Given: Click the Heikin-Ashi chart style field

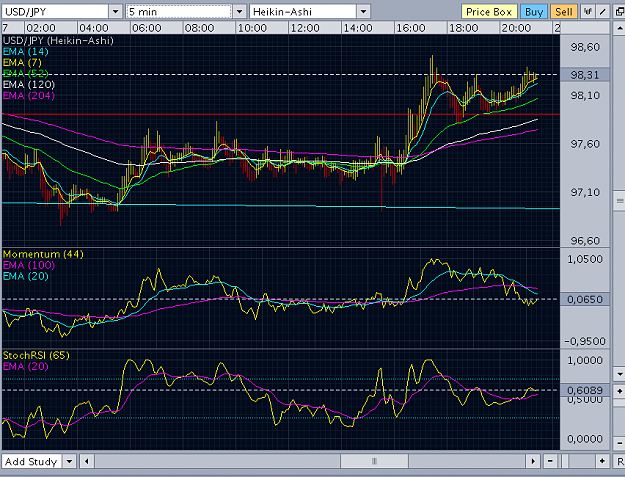Looking at the screenshot, I should [303, 12].
